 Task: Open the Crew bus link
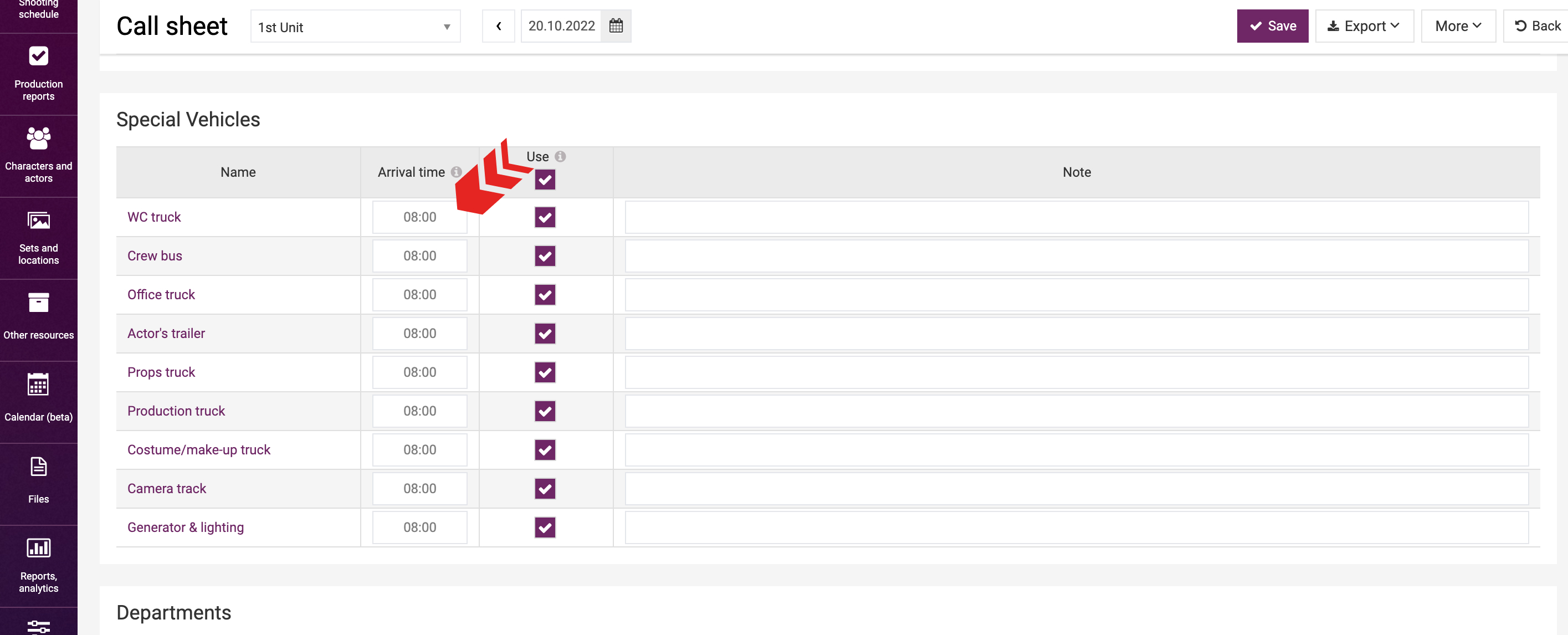[x=155, y=255]
